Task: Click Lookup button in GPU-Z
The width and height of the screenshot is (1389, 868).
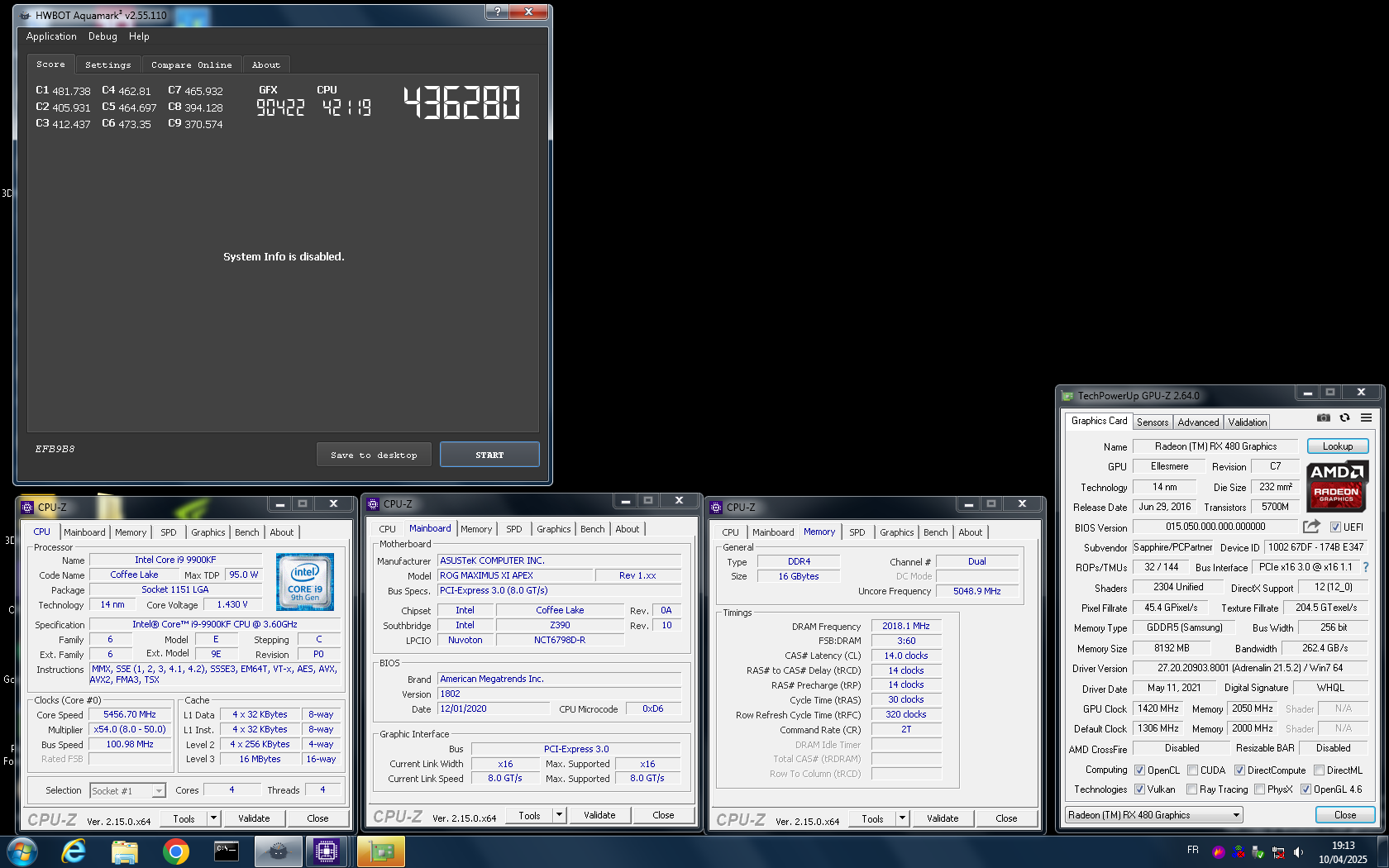Action: [1337, 446]
